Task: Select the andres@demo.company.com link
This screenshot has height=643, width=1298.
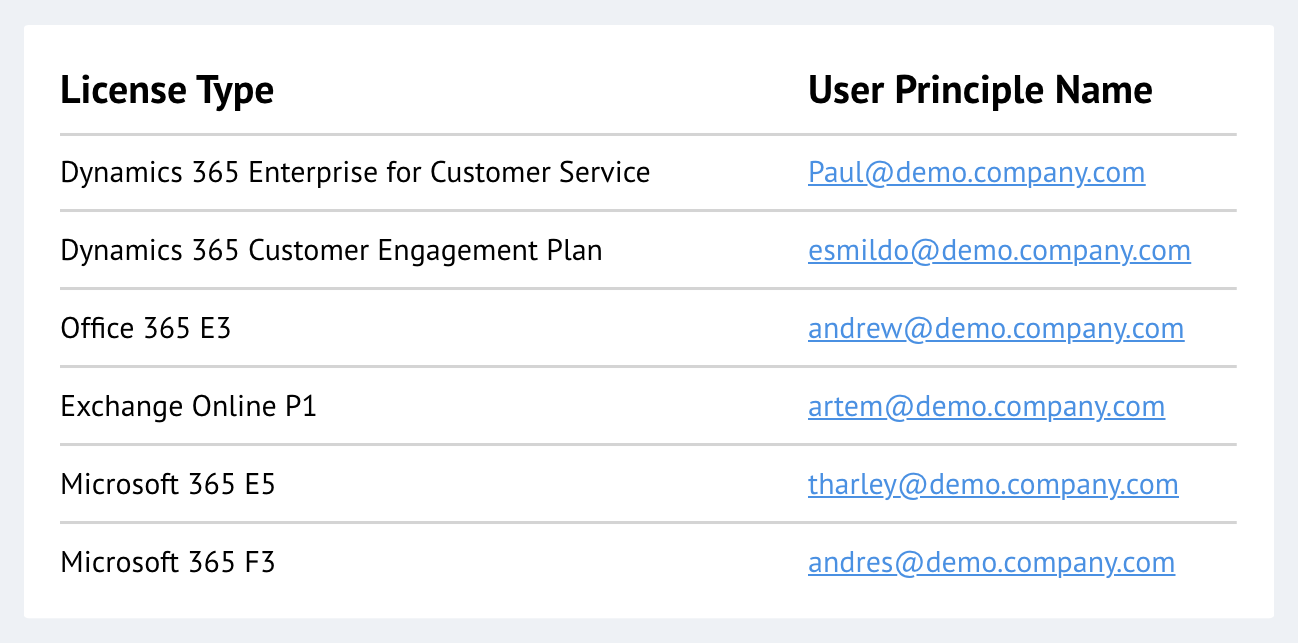Action: (991, 562)
